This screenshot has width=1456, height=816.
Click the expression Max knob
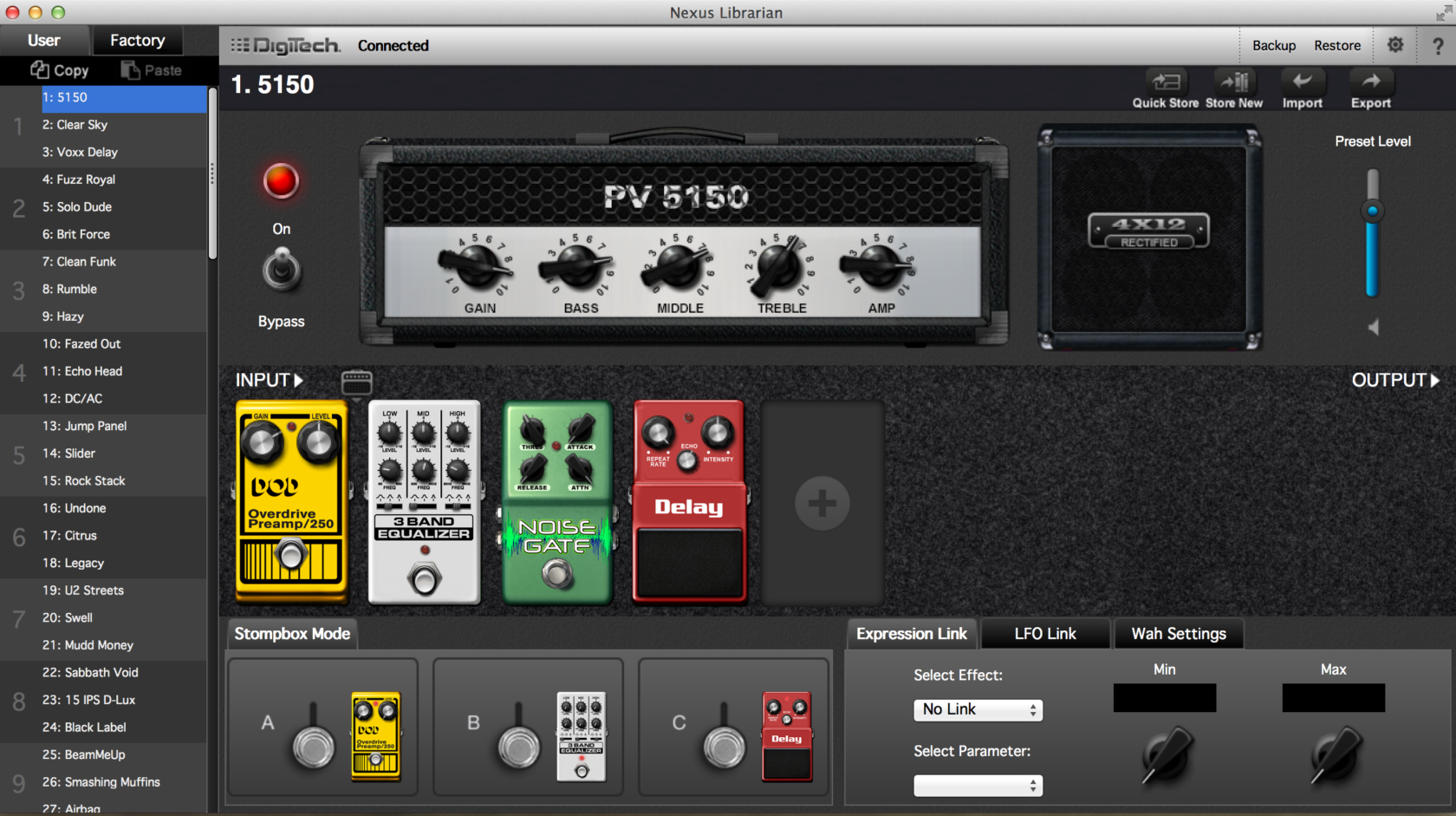tap(1336, 754)
